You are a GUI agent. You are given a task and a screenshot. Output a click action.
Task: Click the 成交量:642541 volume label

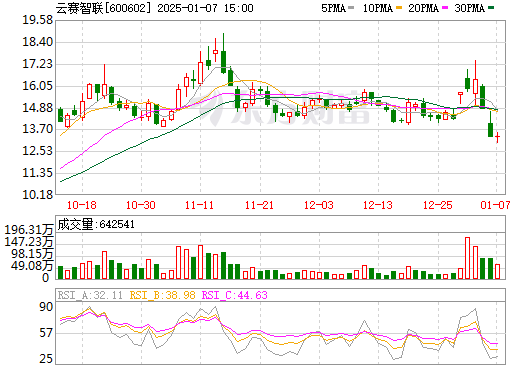pyautogui.click(x=96, y=224)
